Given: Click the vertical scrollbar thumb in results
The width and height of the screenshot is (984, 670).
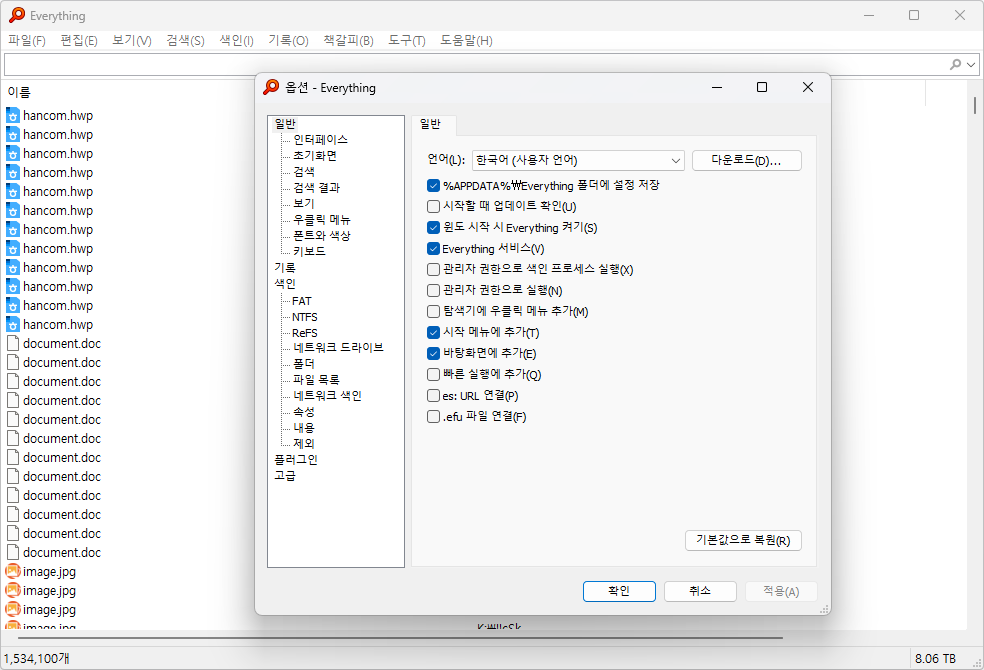Looking at the screenshot, I should pyautogui.click(x=975, y=105).
